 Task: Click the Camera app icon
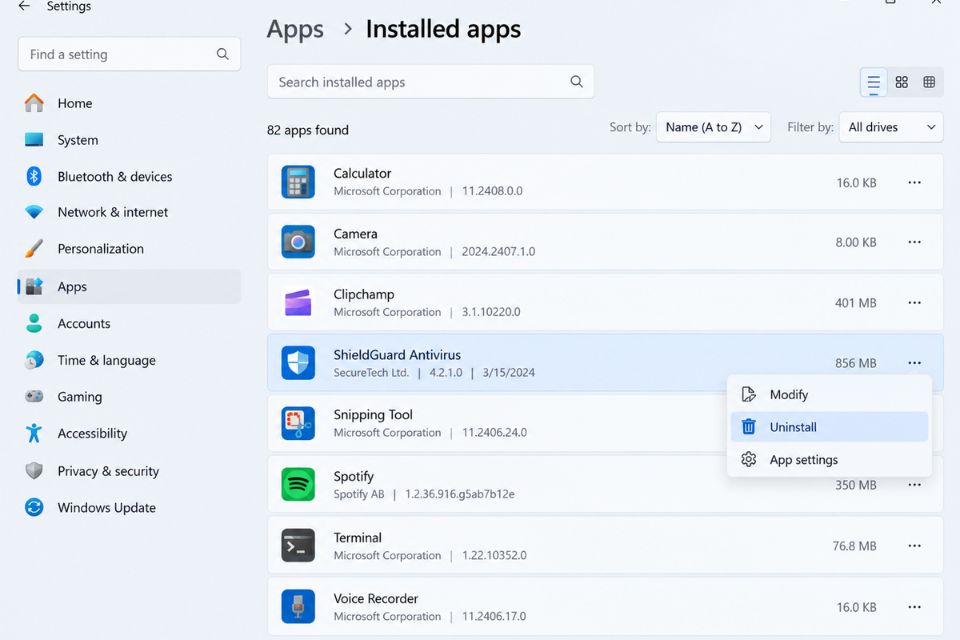pyautogui.click(x=298, y=242)
